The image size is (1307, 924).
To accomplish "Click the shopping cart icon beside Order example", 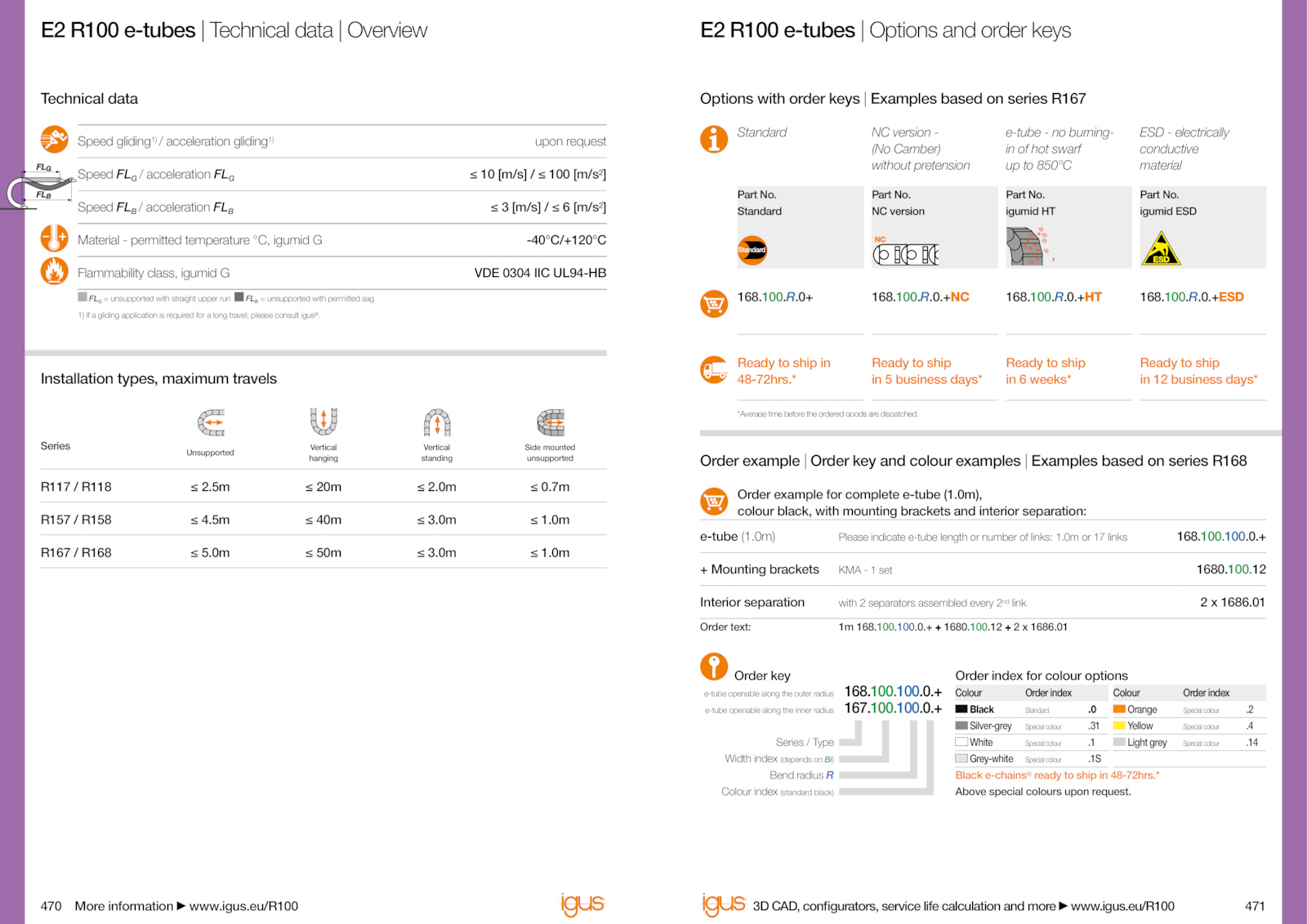I will [714, 501].
